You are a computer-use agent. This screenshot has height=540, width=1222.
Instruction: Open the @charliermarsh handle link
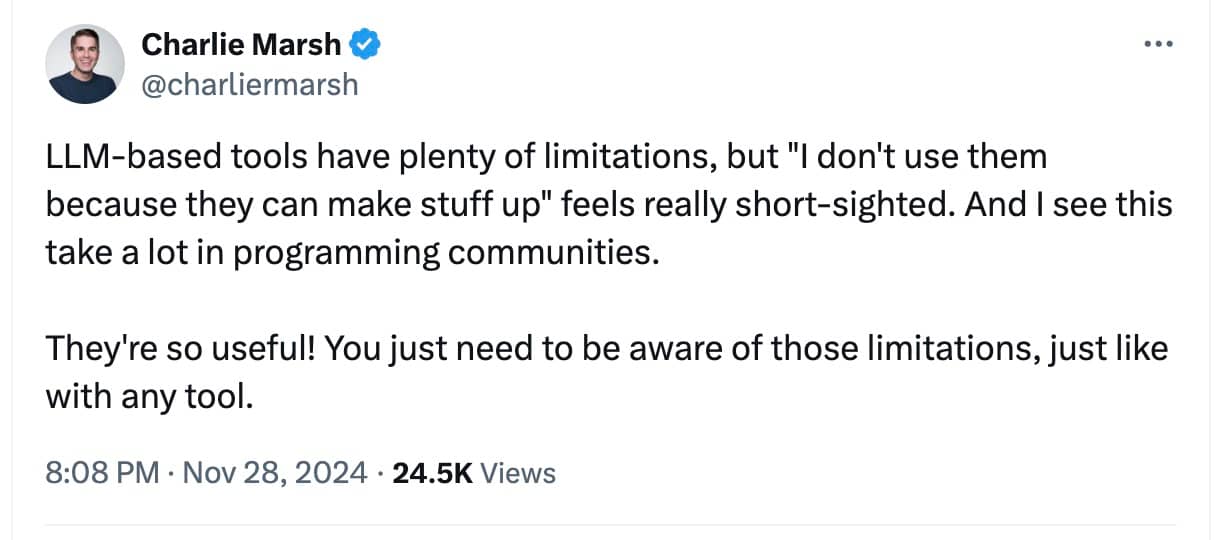click(x=249, y=85)
